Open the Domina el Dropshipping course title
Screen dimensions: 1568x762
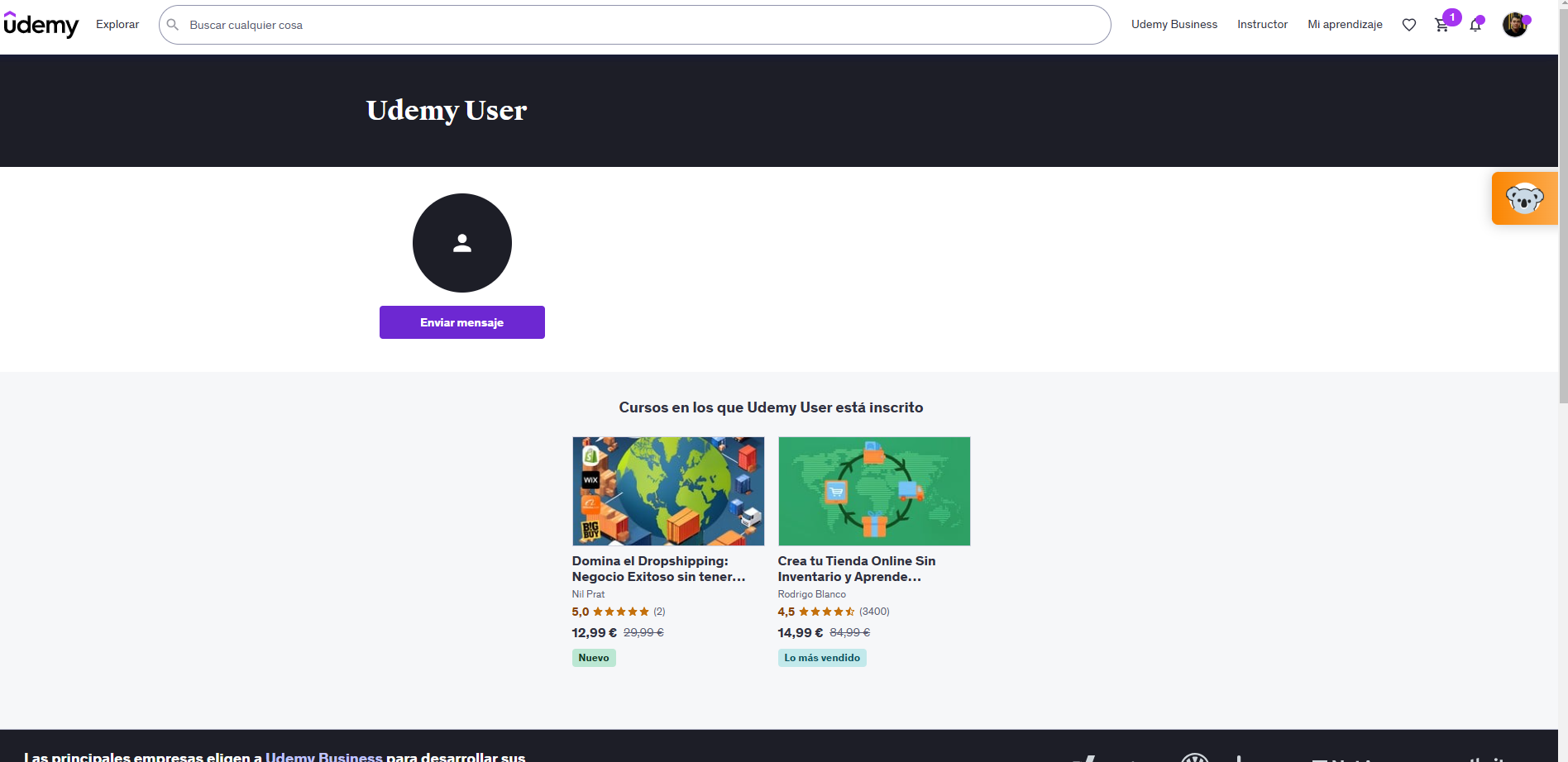659,569
